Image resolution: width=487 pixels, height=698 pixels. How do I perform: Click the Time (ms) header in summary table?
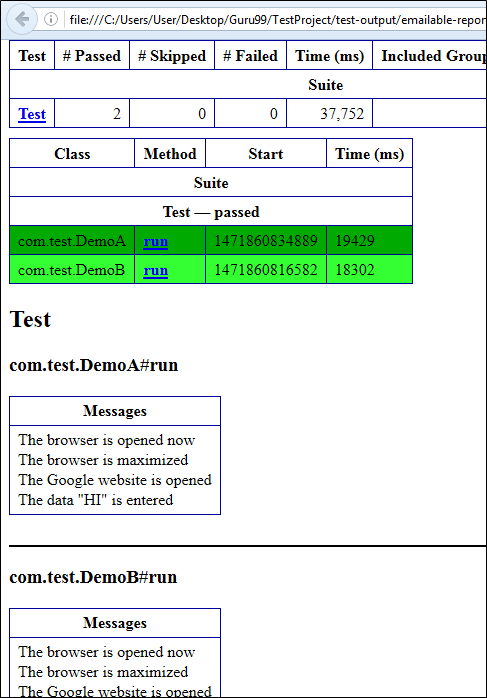click(329, 56)
